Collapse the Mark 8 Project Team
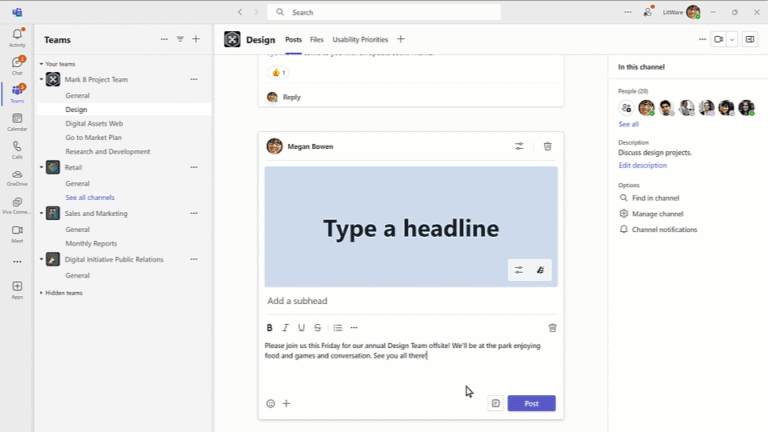Viewport: 768px width, 432px height. click(x=41, y=79)
